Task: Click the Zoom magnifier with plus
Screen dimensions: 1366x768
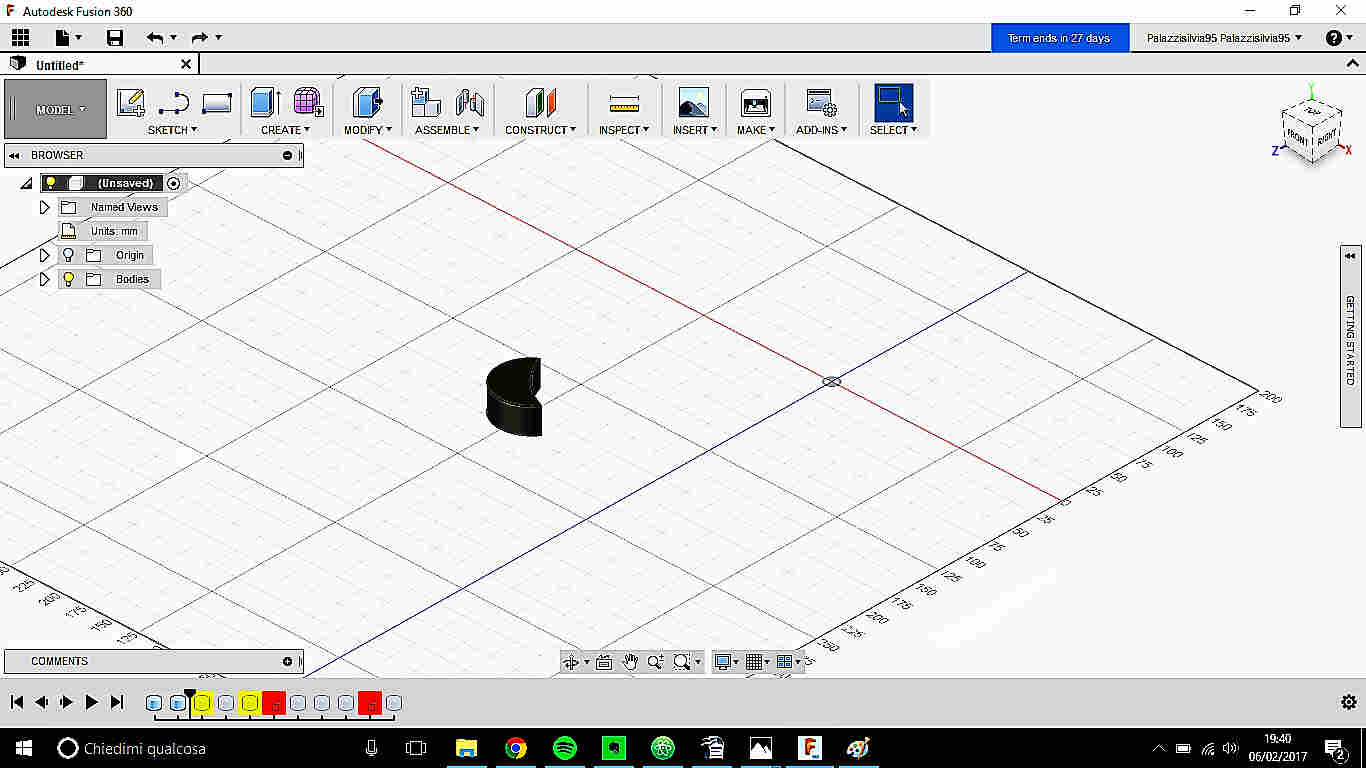Action: [655, 661]
